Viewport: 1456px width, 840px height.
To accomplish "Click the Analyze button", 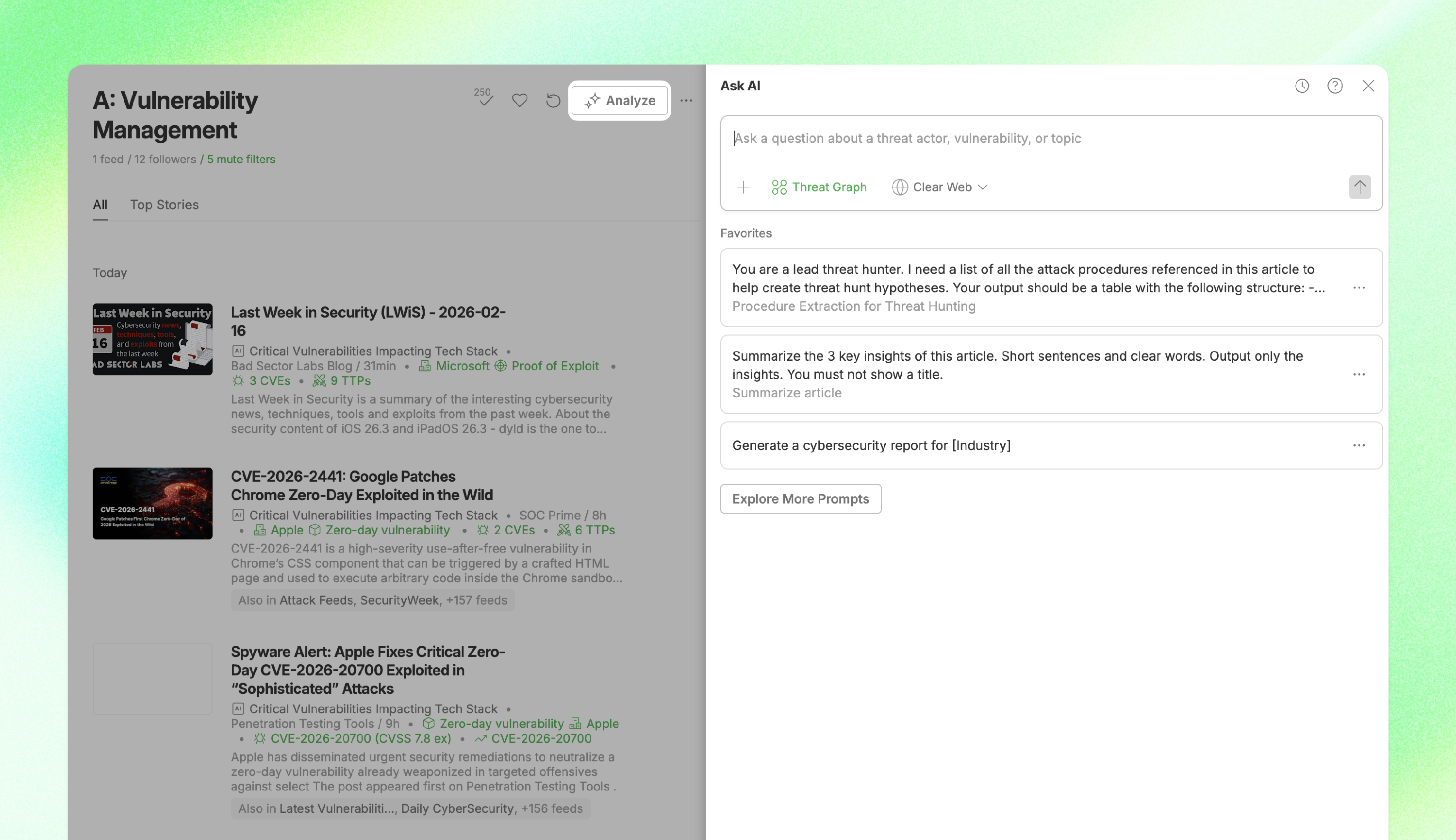I will [x=619, y=101].
